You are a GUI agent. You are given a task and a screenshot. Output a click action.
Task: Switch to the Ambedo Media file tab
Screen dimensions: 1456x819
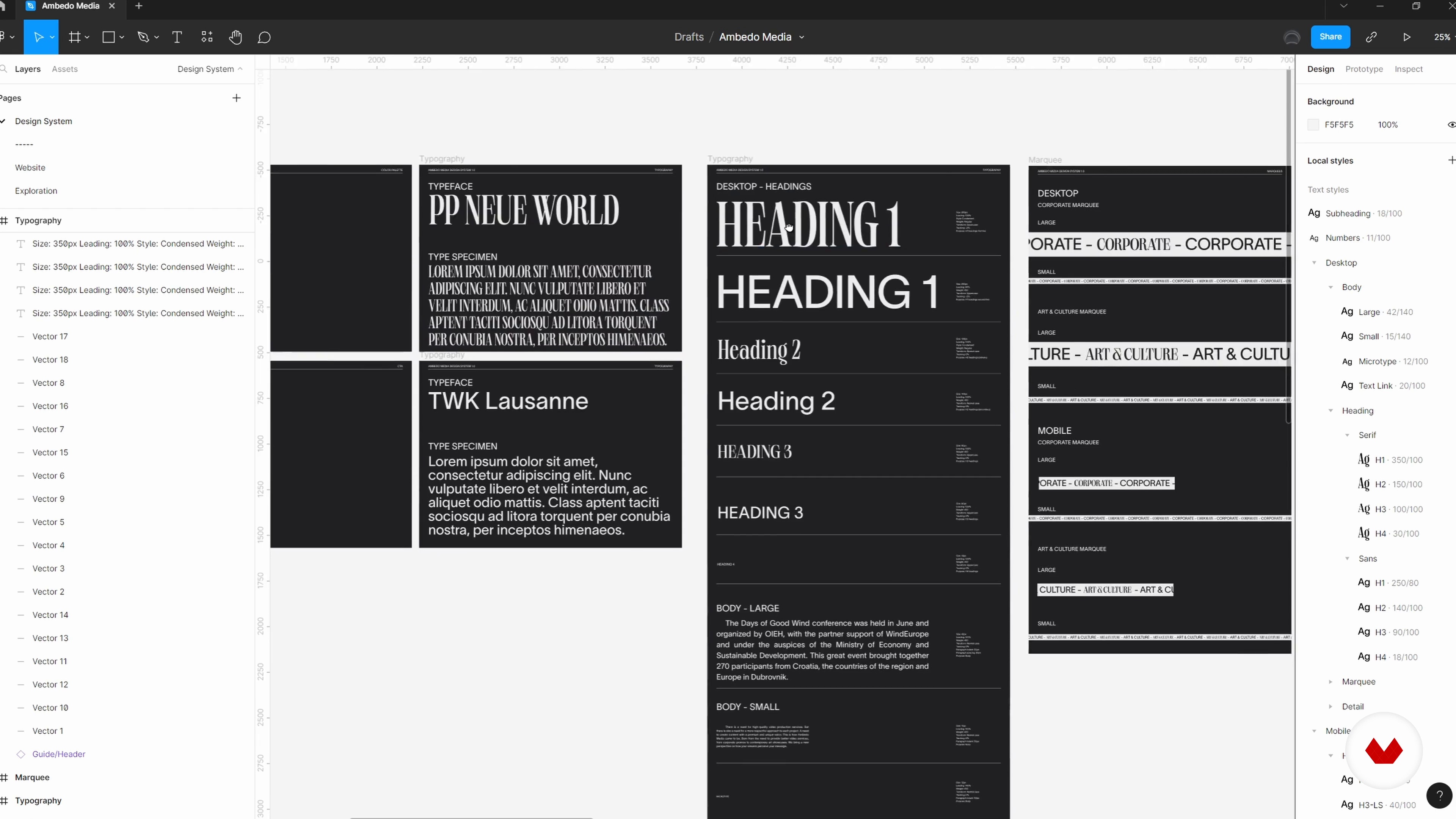(71, 6)
